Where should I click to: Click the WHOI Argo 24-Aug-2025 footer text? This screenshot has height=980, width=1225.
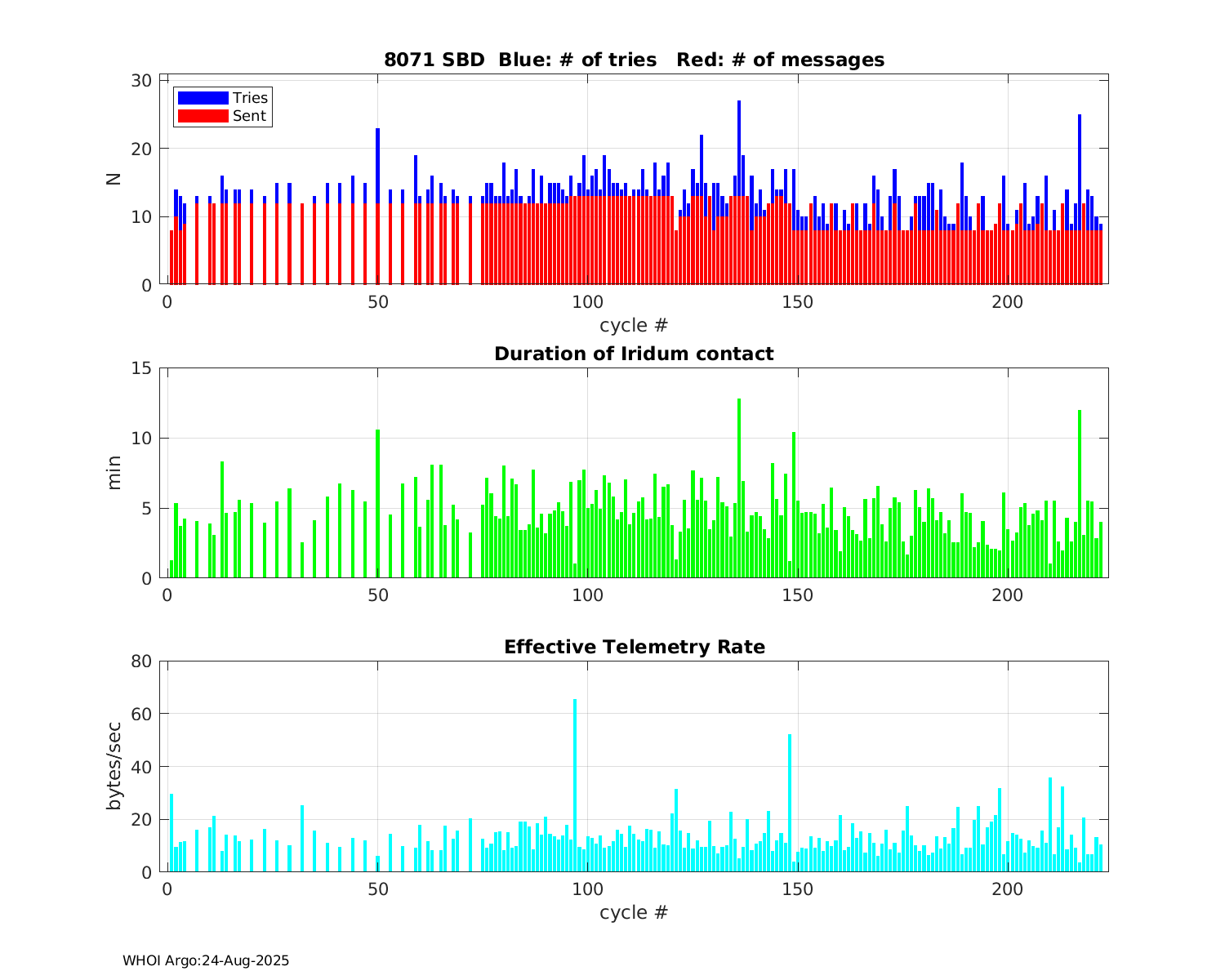point(206,961)
